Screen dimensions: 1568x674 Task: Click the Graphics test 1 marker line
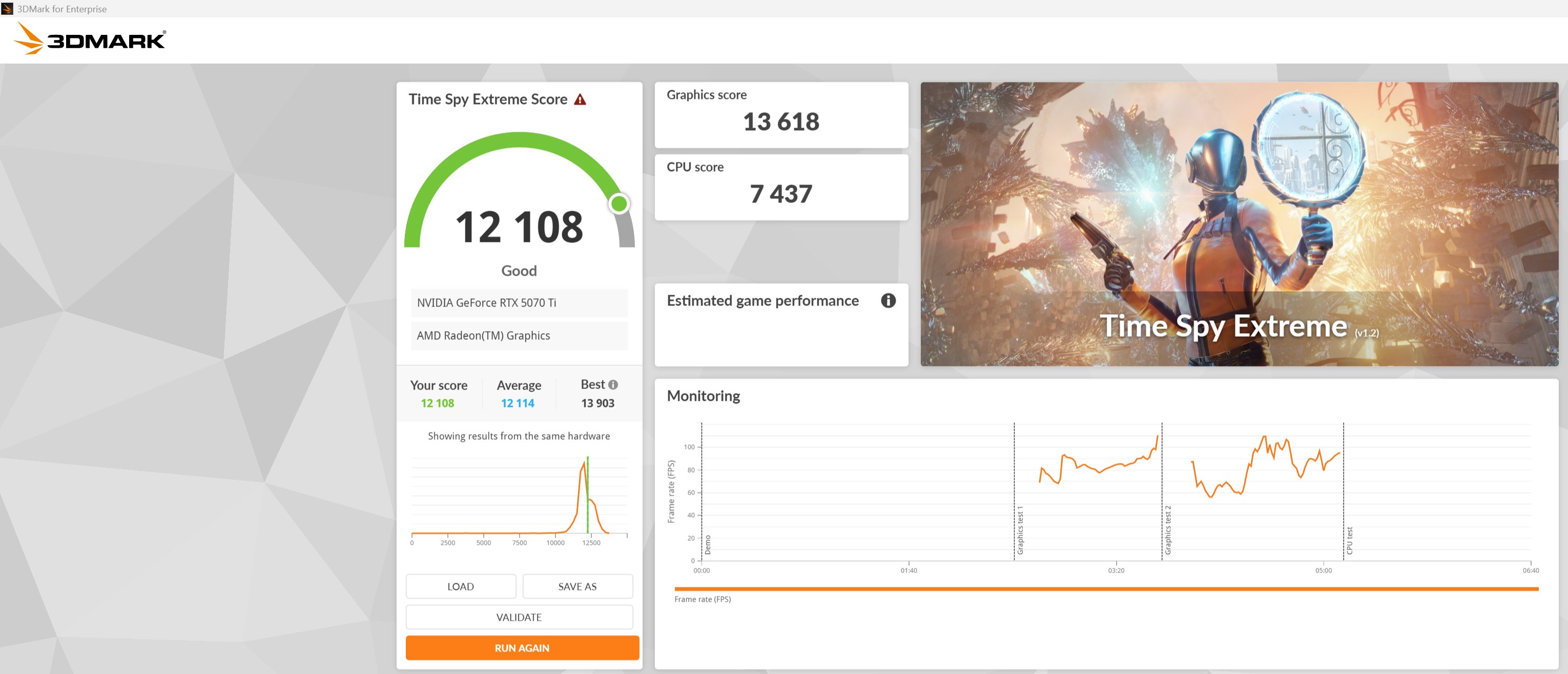pyautogui.click(x=1014, y=491)
